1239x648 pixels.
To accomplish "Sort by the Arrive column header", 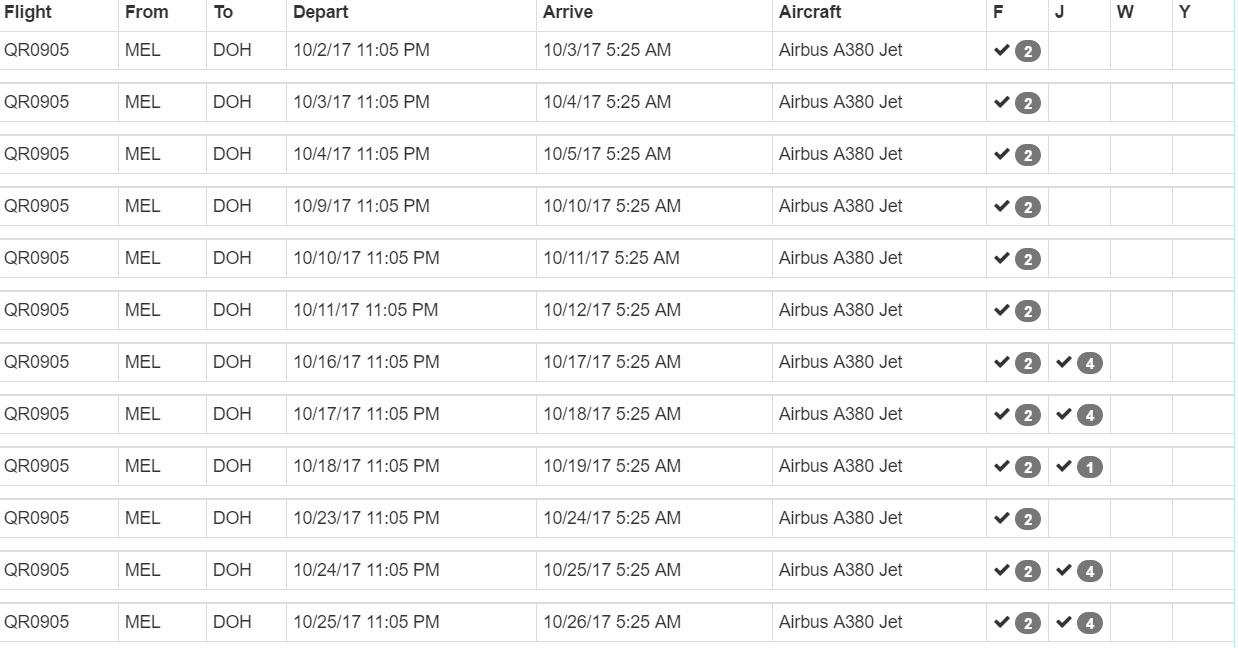I will coord(568,12).
